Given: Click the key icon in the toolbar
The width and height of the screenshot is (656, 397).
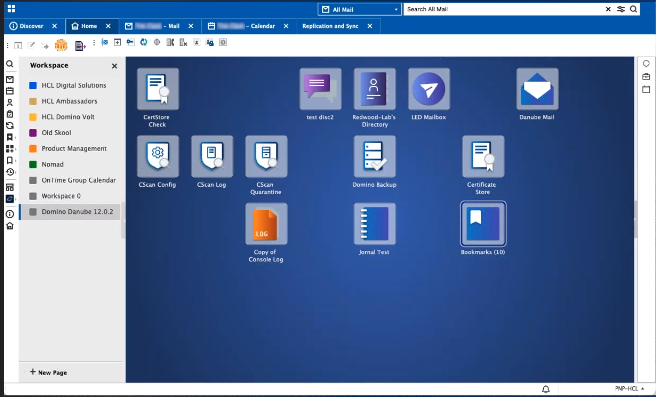Looking at the screenshot, I should (131, 42).
